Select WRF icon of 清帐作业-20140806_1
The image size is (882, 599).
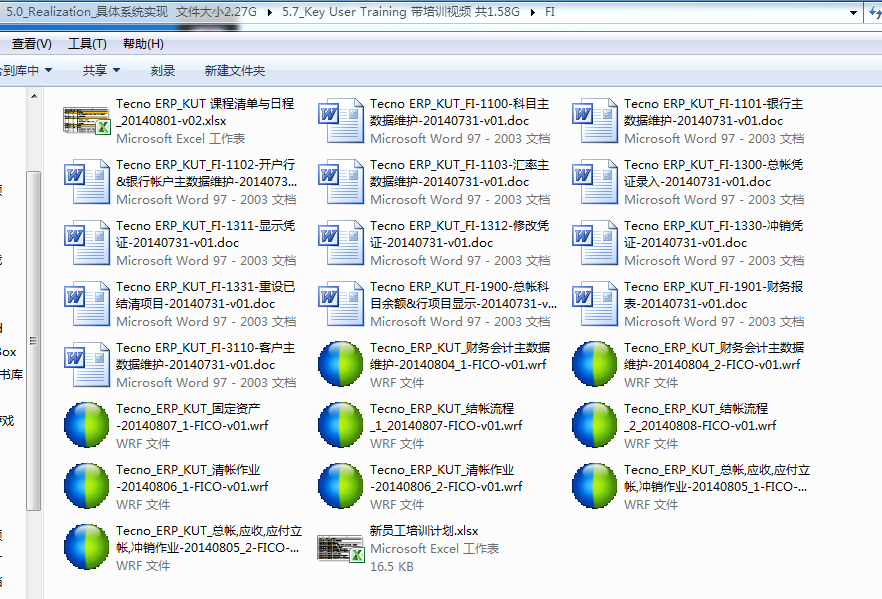(87, 486)
